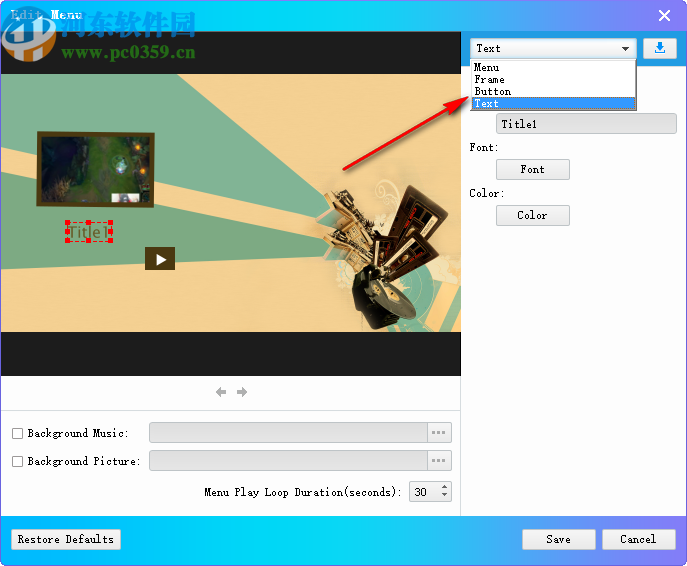The height and width of the screenshot is (566, 687).
Task: Increase loop duration with up arrow
Action: tap(445, 487)
